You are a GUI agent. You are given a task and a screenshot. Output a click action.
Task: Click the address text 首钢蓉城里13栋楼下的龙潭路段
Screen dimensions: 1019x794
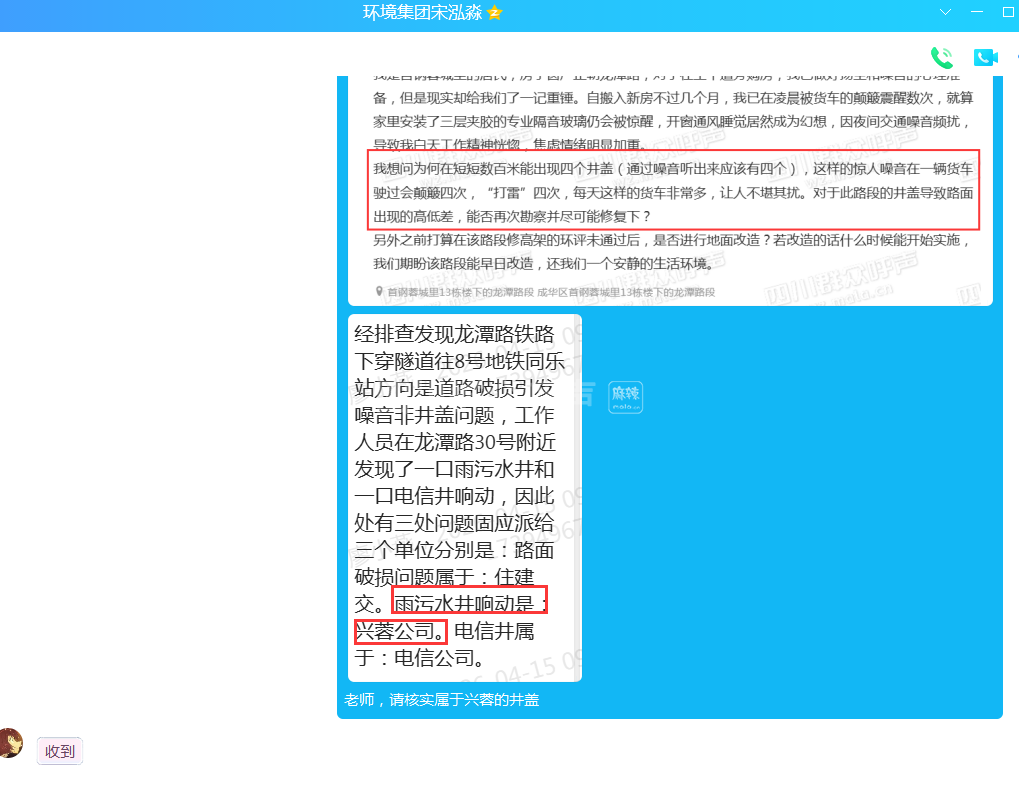[x=460, y=292]
